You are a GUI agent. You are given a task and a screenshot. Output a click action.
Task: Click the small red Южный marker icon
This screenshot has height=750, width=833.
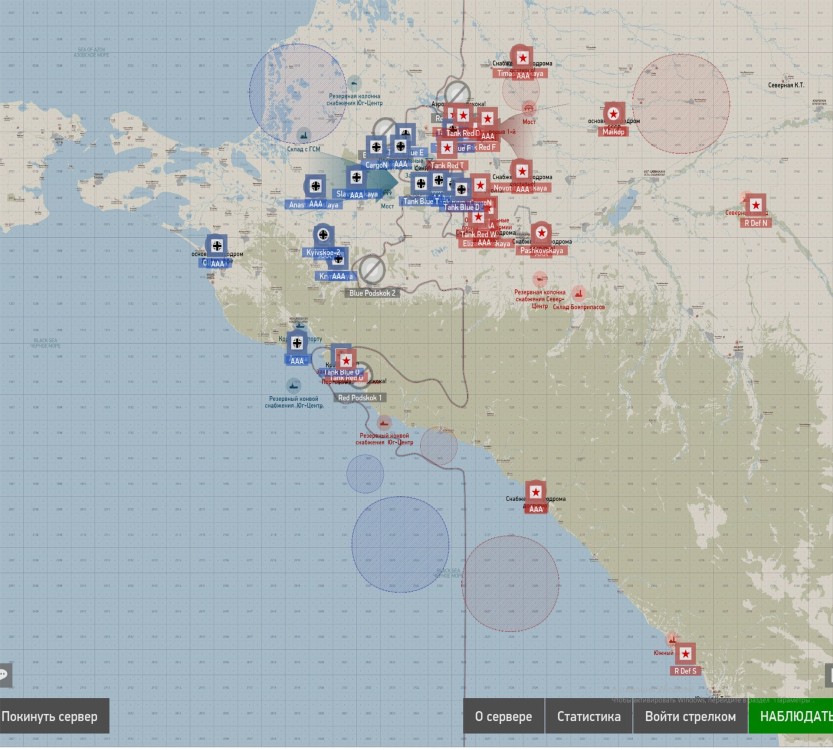pyautogui.click(x=672, y=639)
